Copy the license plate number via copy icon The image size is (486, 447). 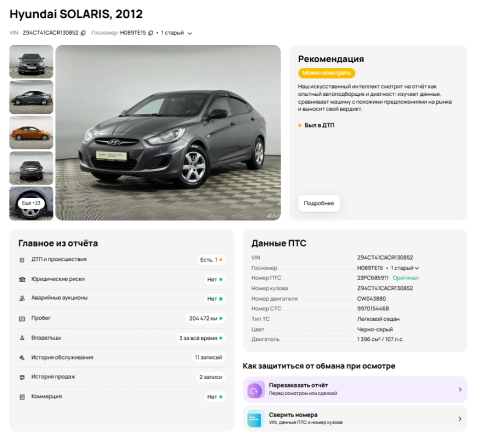pyautogui.click(x=150, y=33)
